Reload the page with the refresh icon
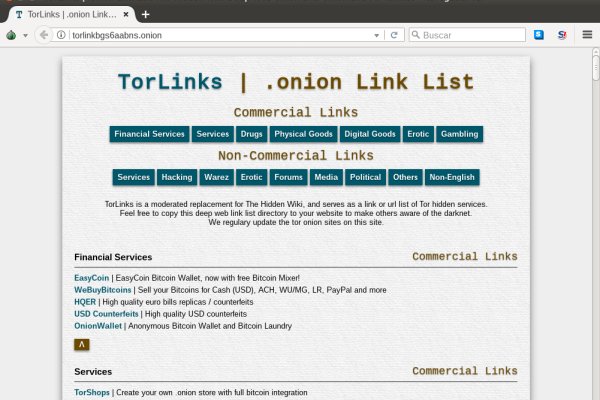600x400 pixels. tap(394, 35)
